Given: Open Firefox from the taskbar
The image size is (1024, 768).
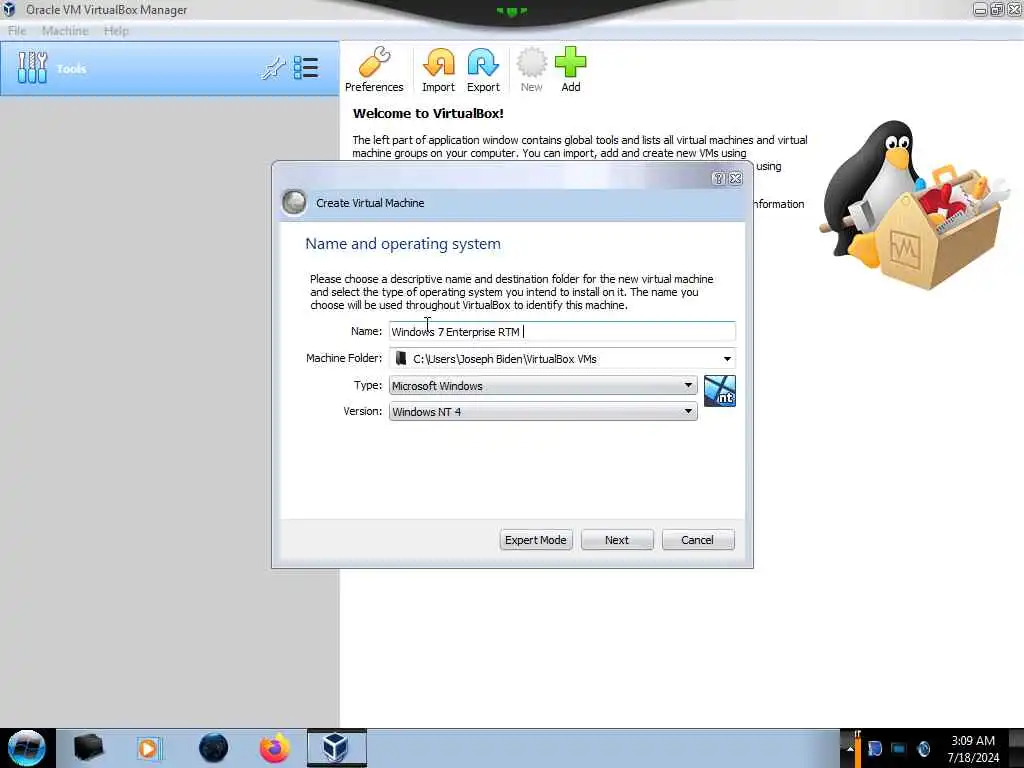Looking at the screenshot, I should click(274, 748).
